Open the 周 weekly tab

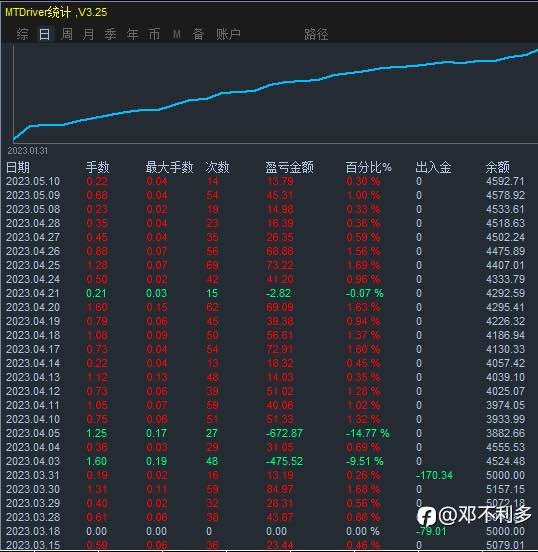(x=67, y=34)
